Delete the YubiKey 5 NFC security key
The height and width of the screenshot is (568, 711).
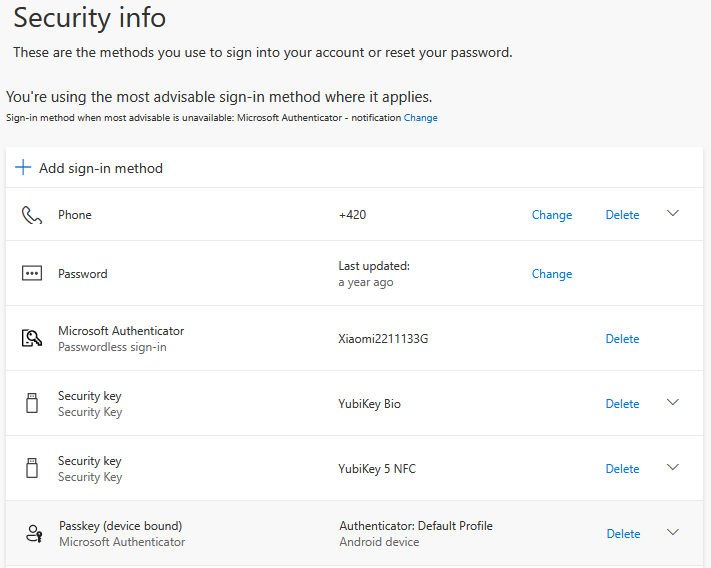click(x=623, y=469)
